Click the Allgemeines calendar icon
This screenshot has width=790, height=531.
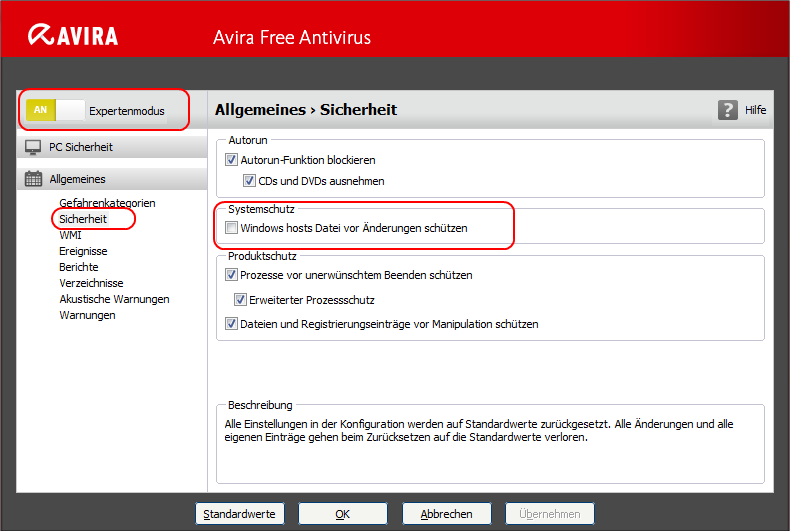33,179
